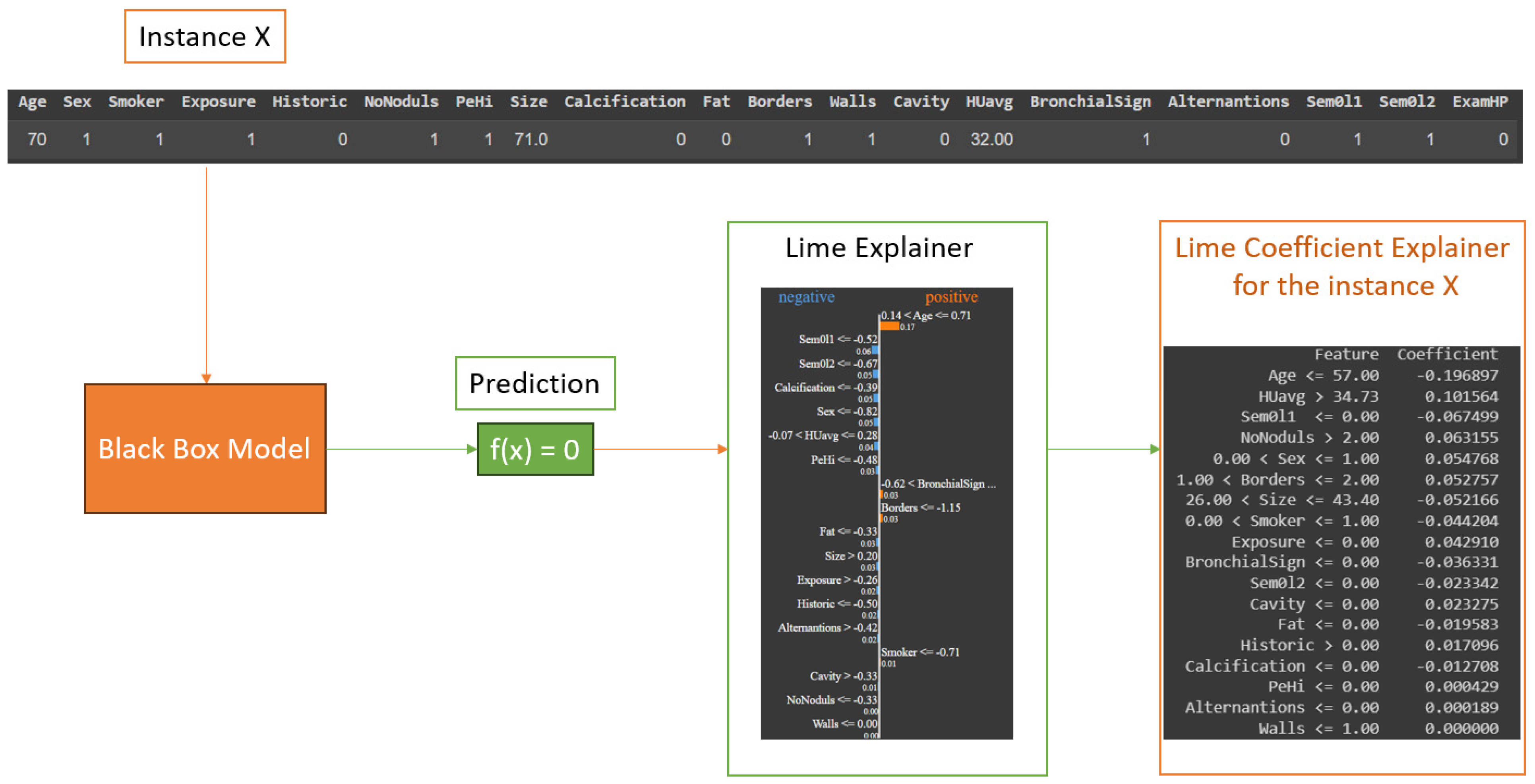Click the Prediction label box
This screenshot has height=784, width=1535.
click(534, 383)
